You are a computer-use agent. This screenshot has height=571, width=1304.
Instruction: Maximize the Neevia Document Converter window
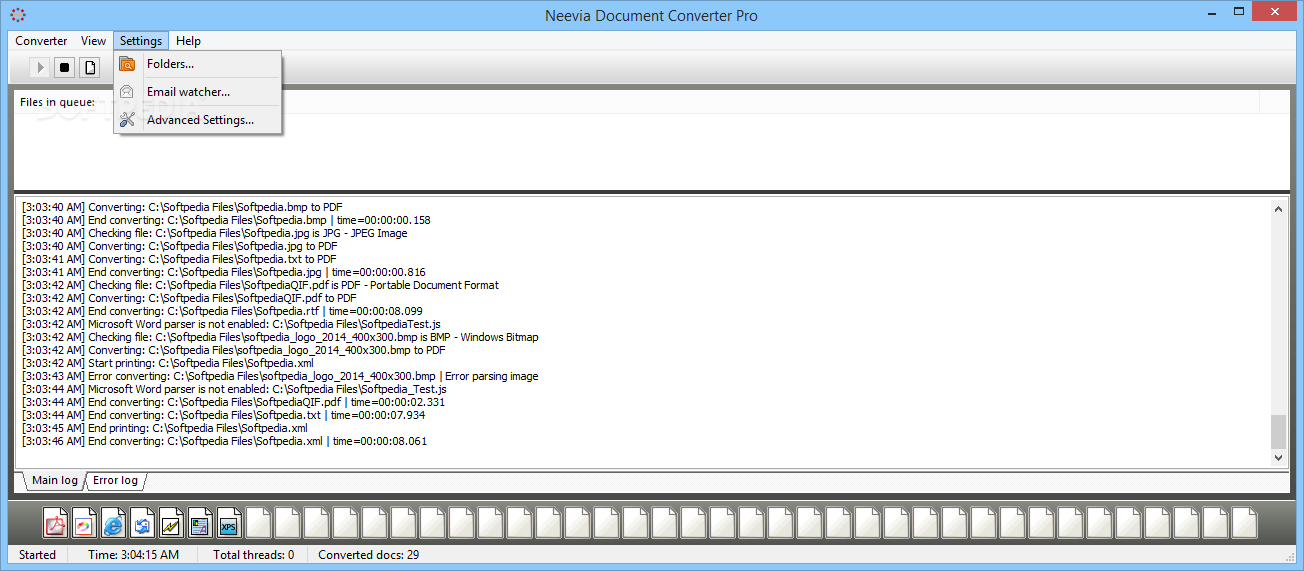coord(1240,11)
